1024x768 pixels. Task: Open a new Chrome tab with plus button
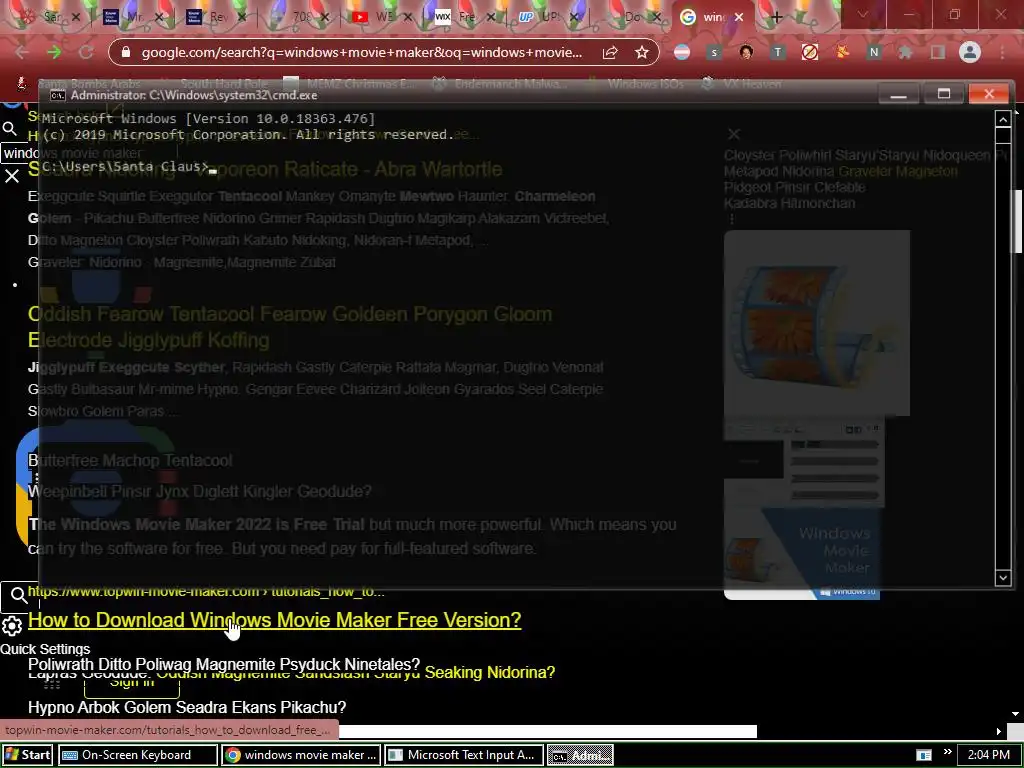776,17
